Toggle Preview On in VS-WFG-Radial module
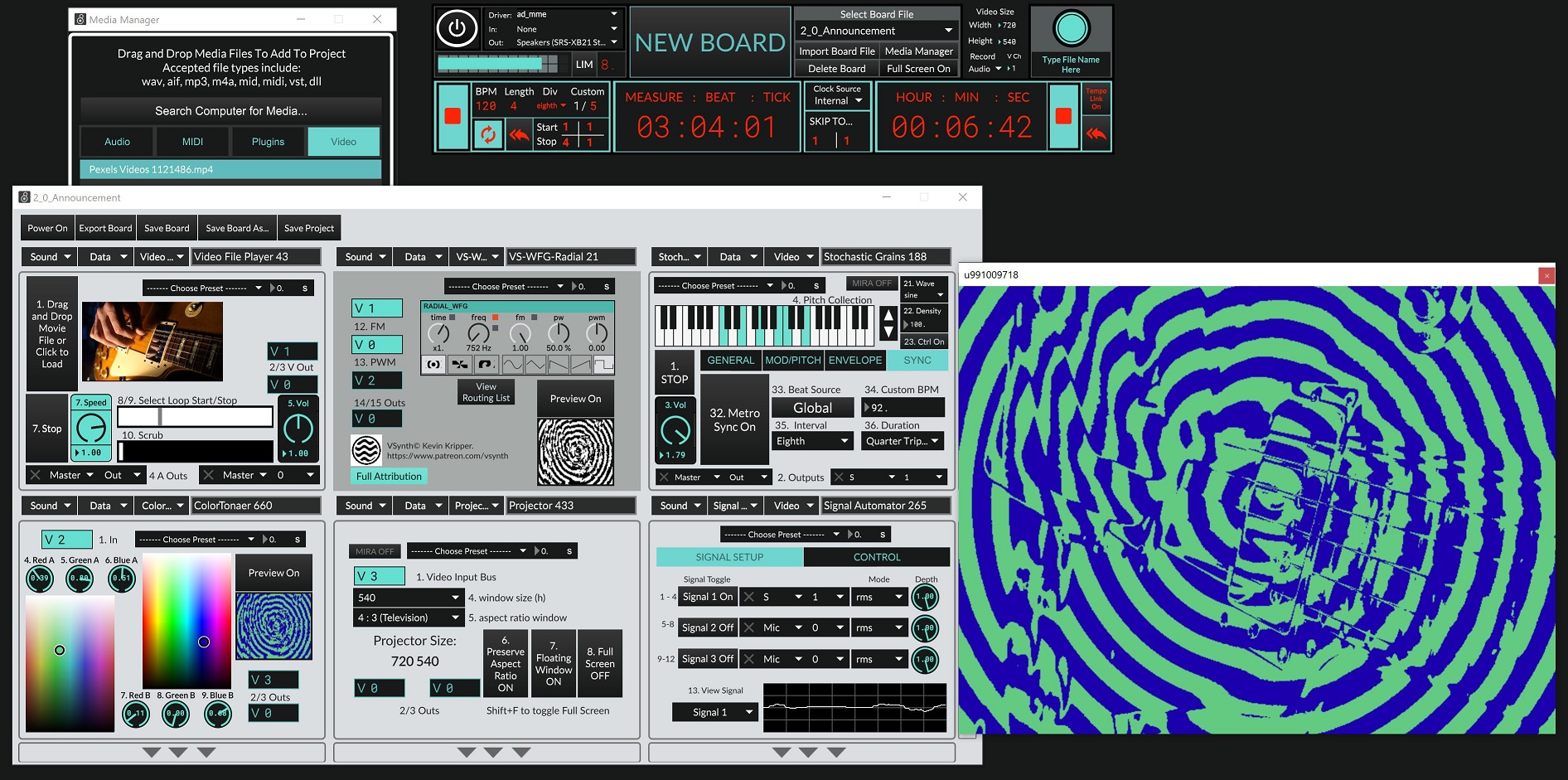The image size is (1568, 780). tap(576, 399)
